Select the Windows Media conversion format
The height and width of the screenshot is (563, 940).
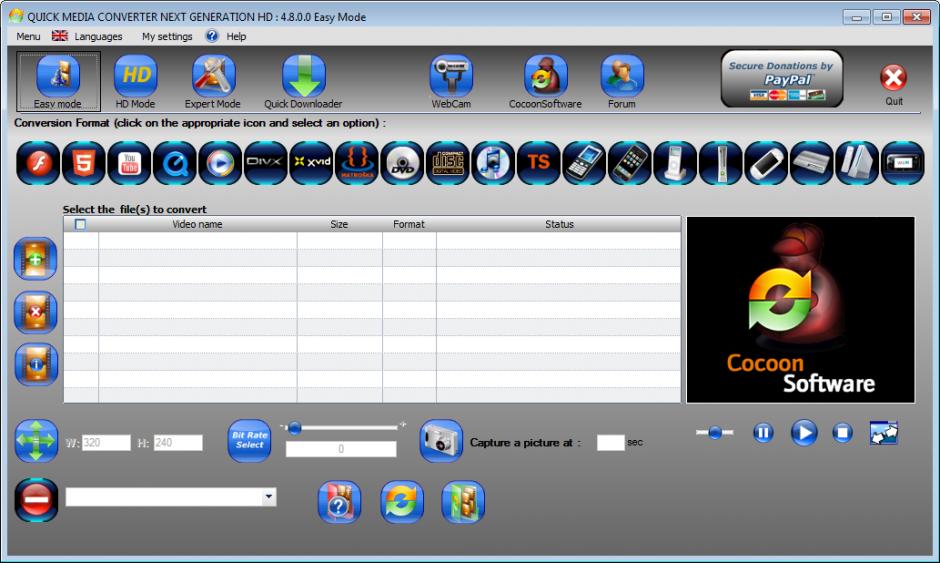(x=221, y=162)
